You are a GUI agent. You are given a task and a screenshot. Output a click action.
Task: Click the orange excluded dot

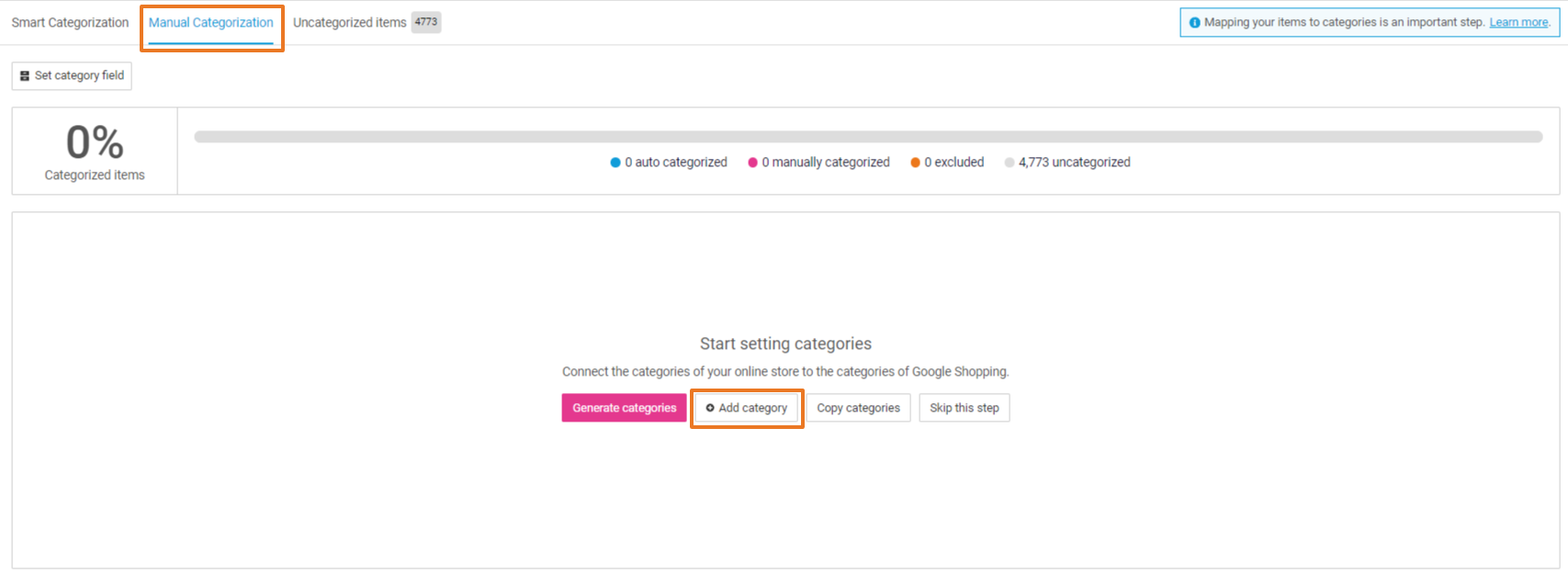915,163
